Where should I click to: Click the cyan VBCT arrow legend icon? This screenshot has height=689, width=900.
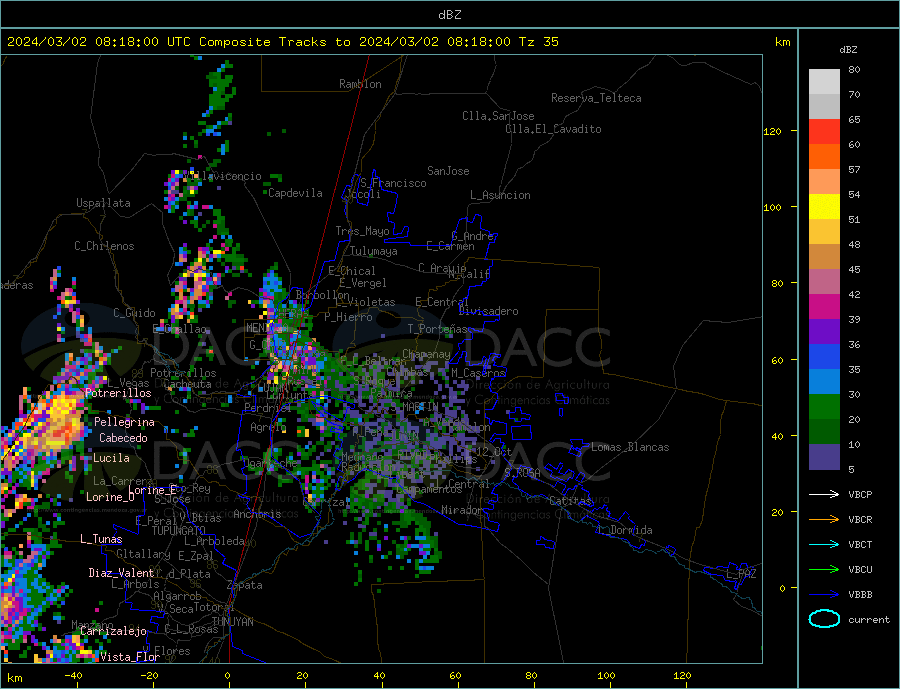point(824,544)
